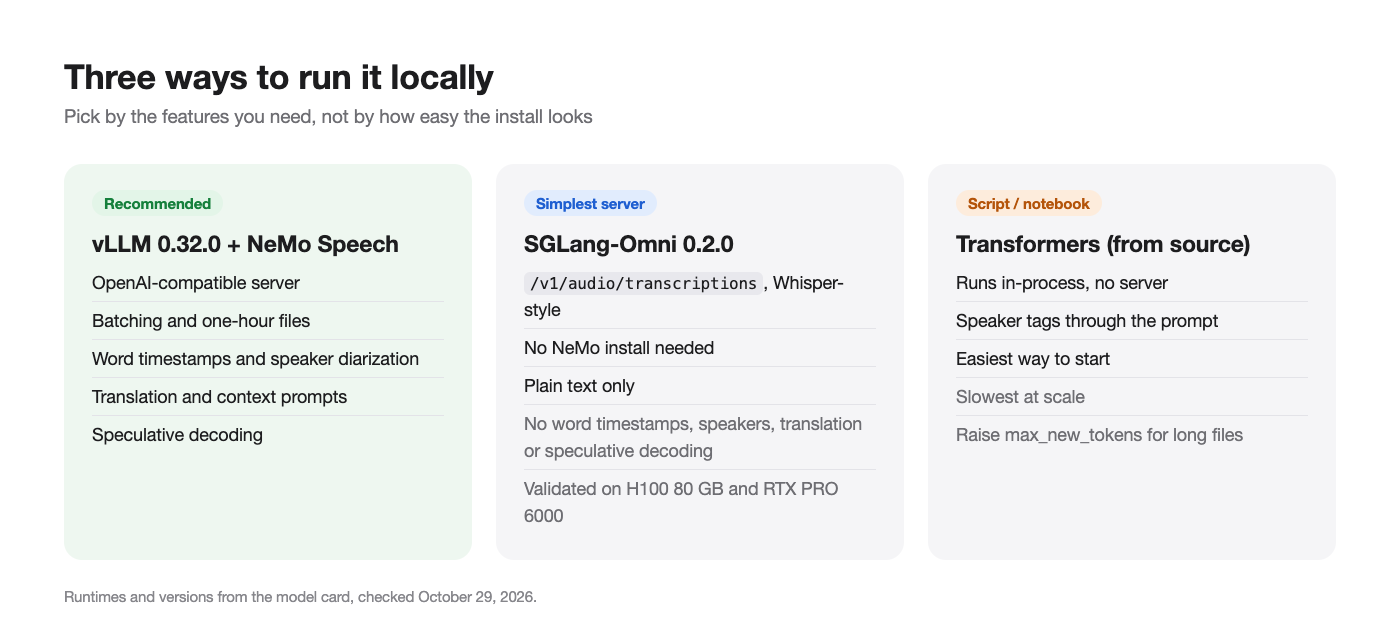Click the vLLM card's 'Speculative decoding' row

pos(268,435)
